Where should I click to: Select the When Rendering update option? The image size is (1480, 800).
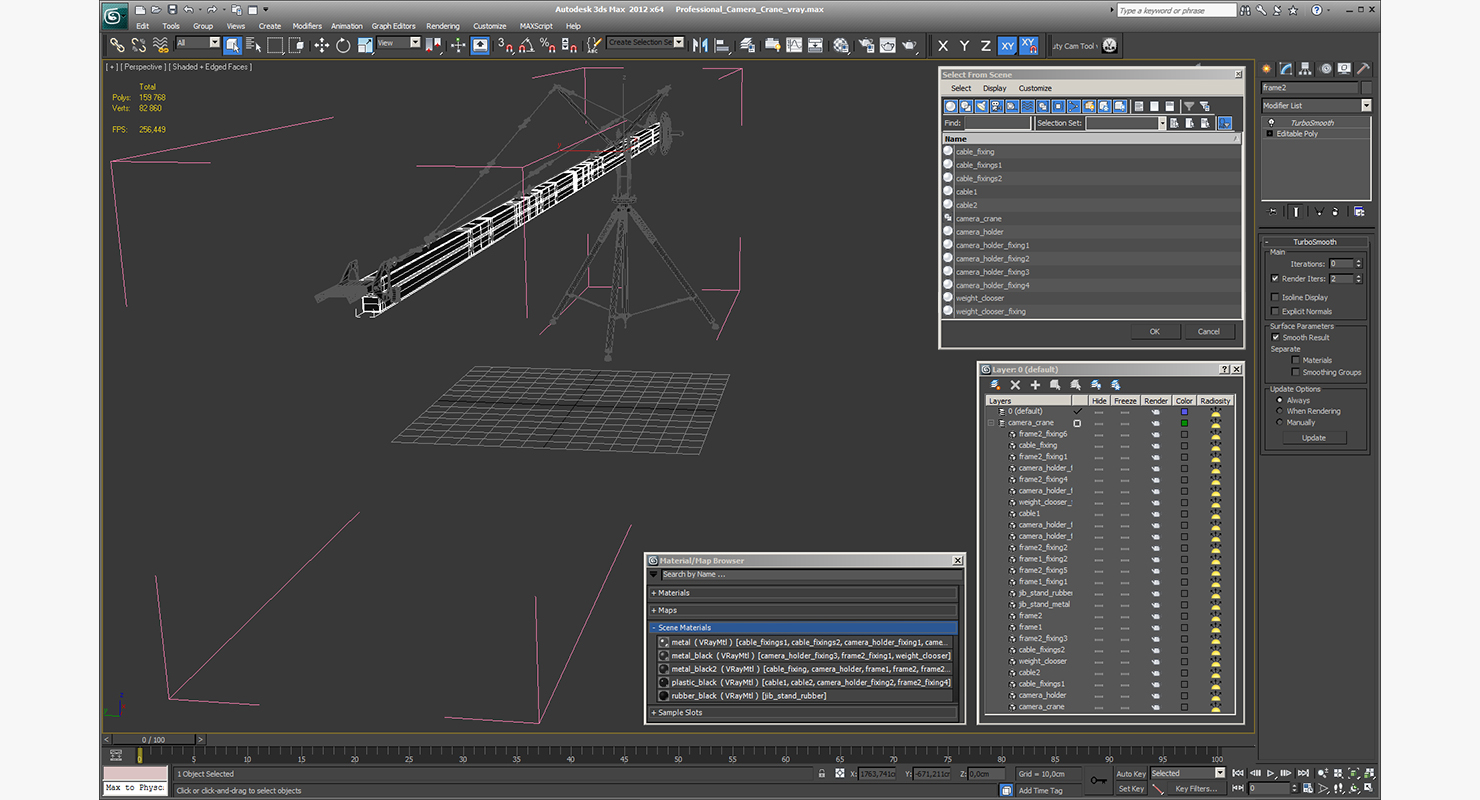1280,411
